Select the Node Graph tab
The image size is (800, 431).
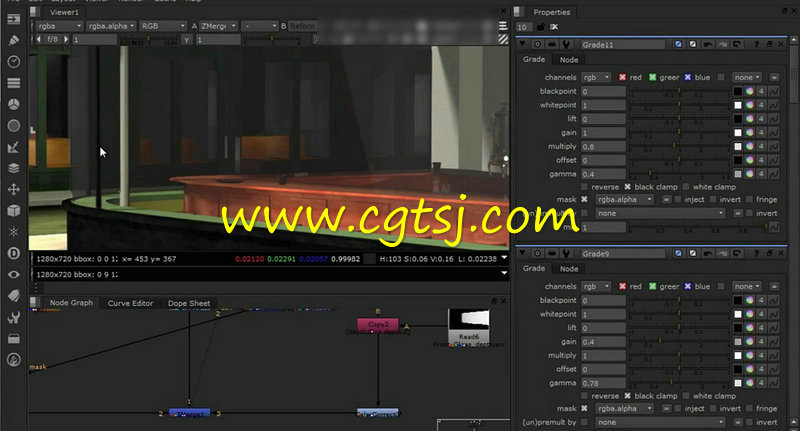click(x=71, y=303)
